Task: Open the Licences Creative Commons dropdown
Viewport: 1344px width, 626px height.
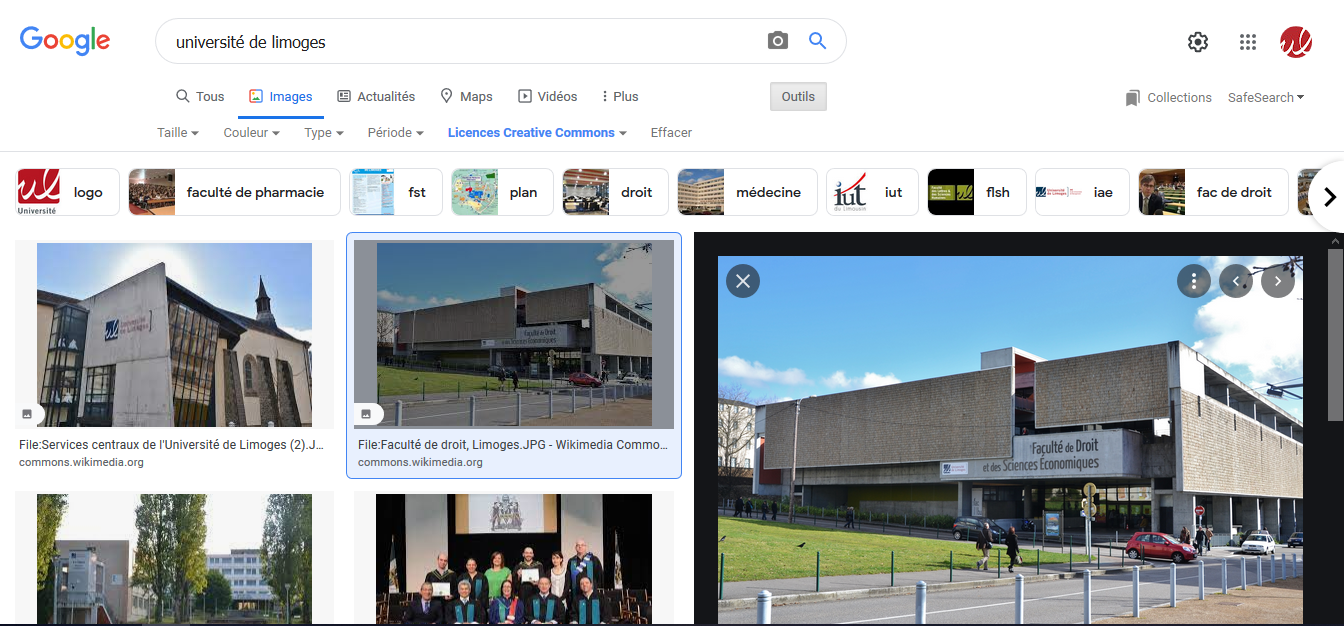Action: coord(537,133)
